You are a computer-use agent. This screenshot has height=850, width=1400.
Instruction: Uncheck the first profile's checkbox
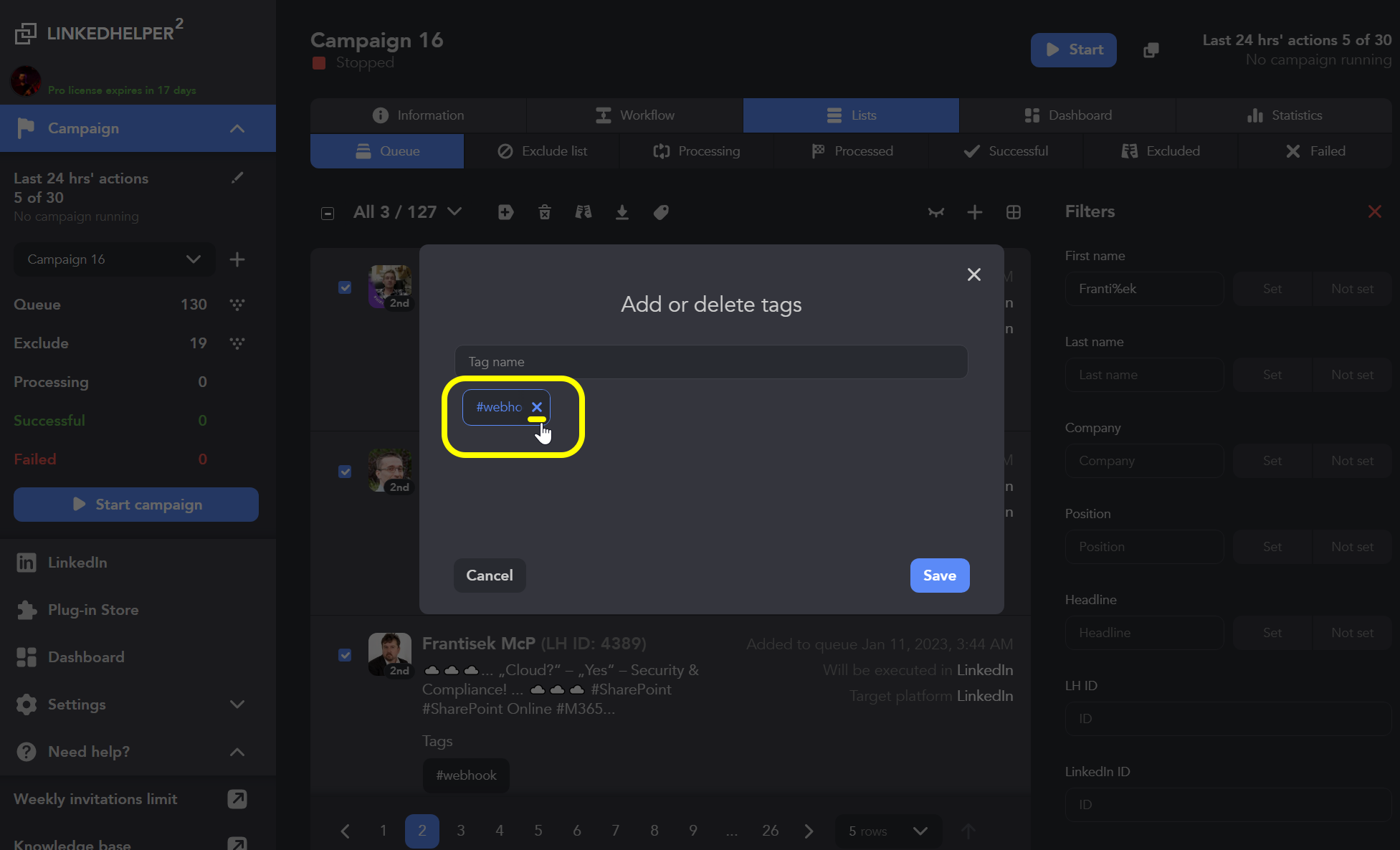(345, 287)
